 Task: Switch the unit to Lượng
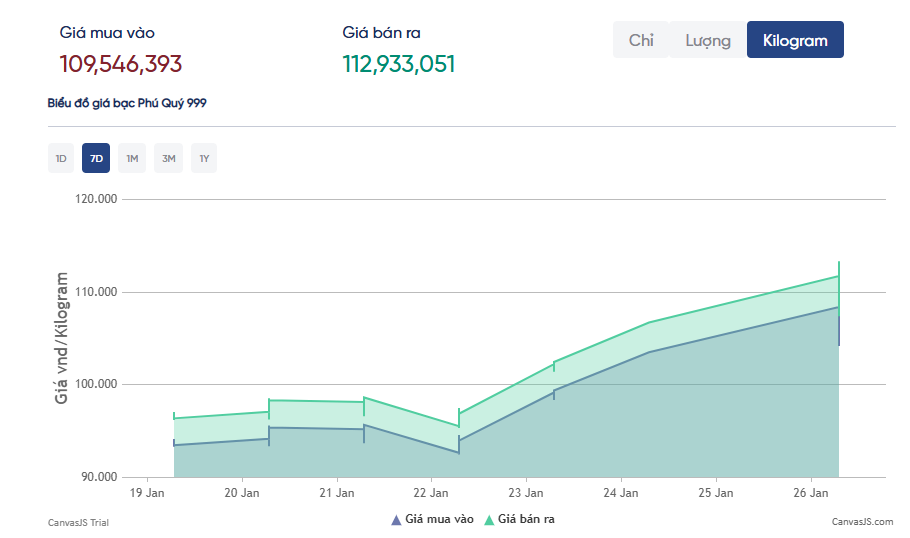pyautogui.click(x=708, y=40)
